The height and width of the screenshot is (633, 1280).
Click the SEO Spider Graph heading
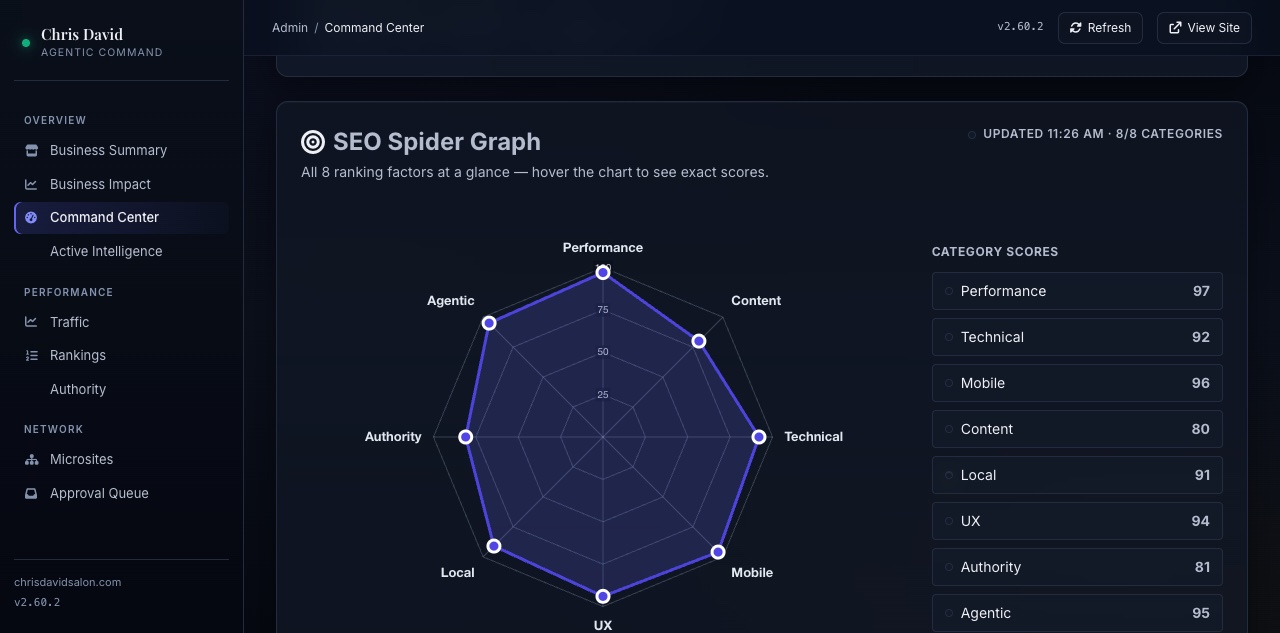[x=437, y=142]
